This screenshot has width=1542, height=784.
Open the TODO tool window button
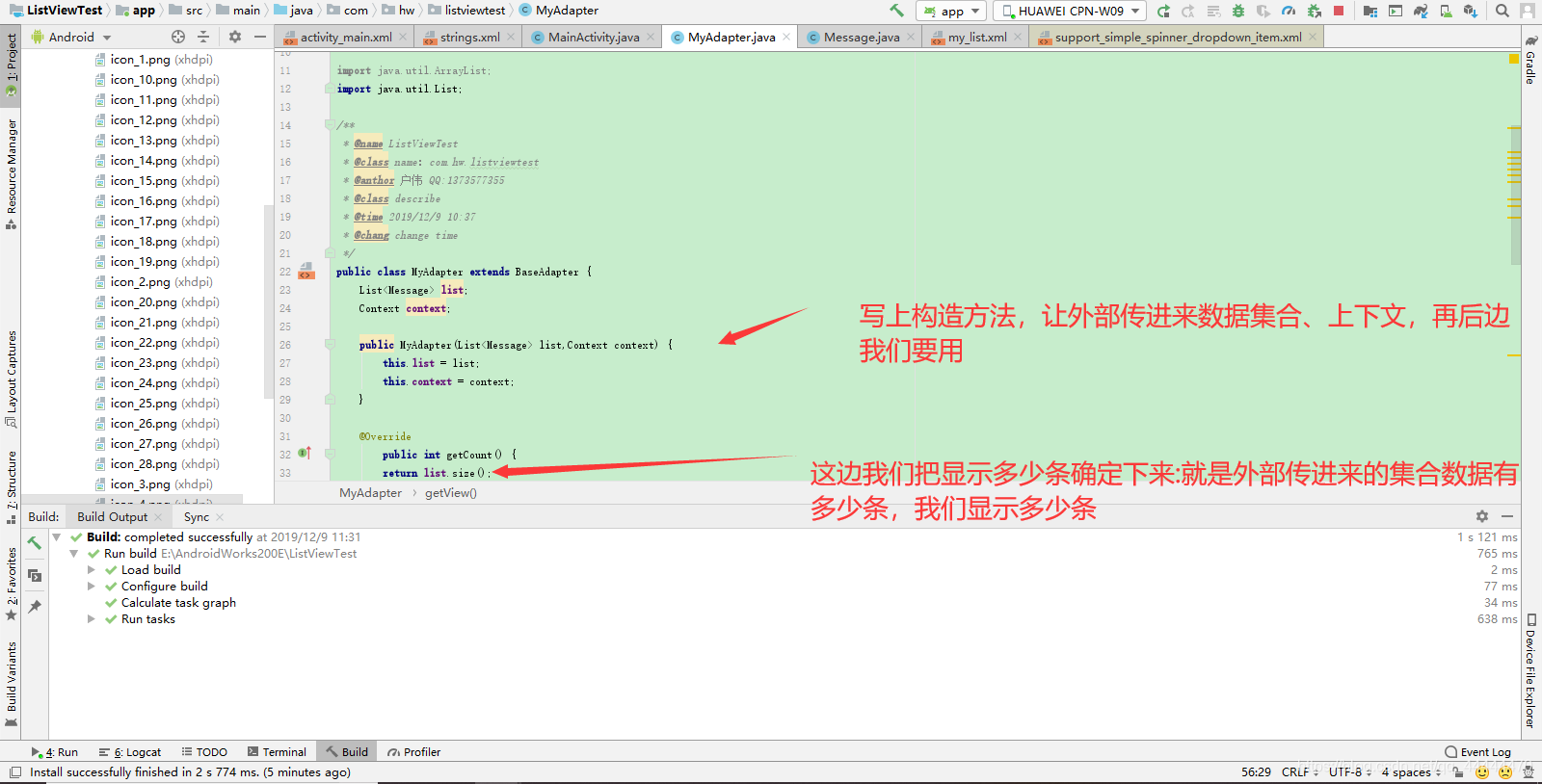click(204, 752)
